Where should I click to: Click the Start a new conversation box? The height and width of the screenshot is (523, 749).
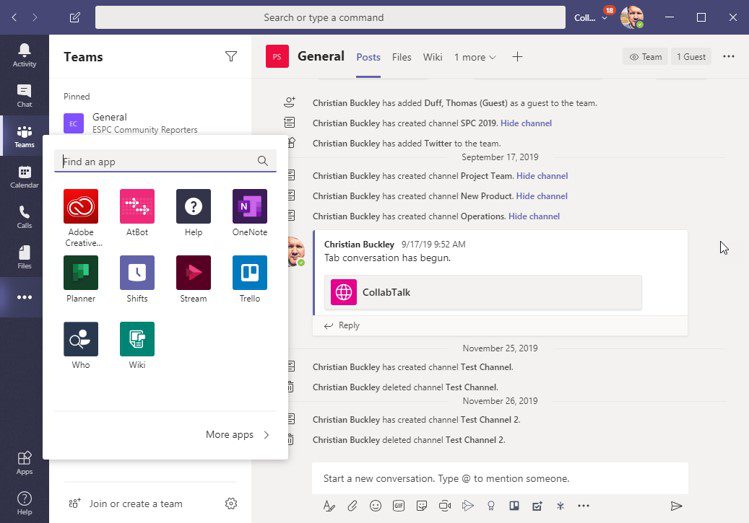[500, 478]
